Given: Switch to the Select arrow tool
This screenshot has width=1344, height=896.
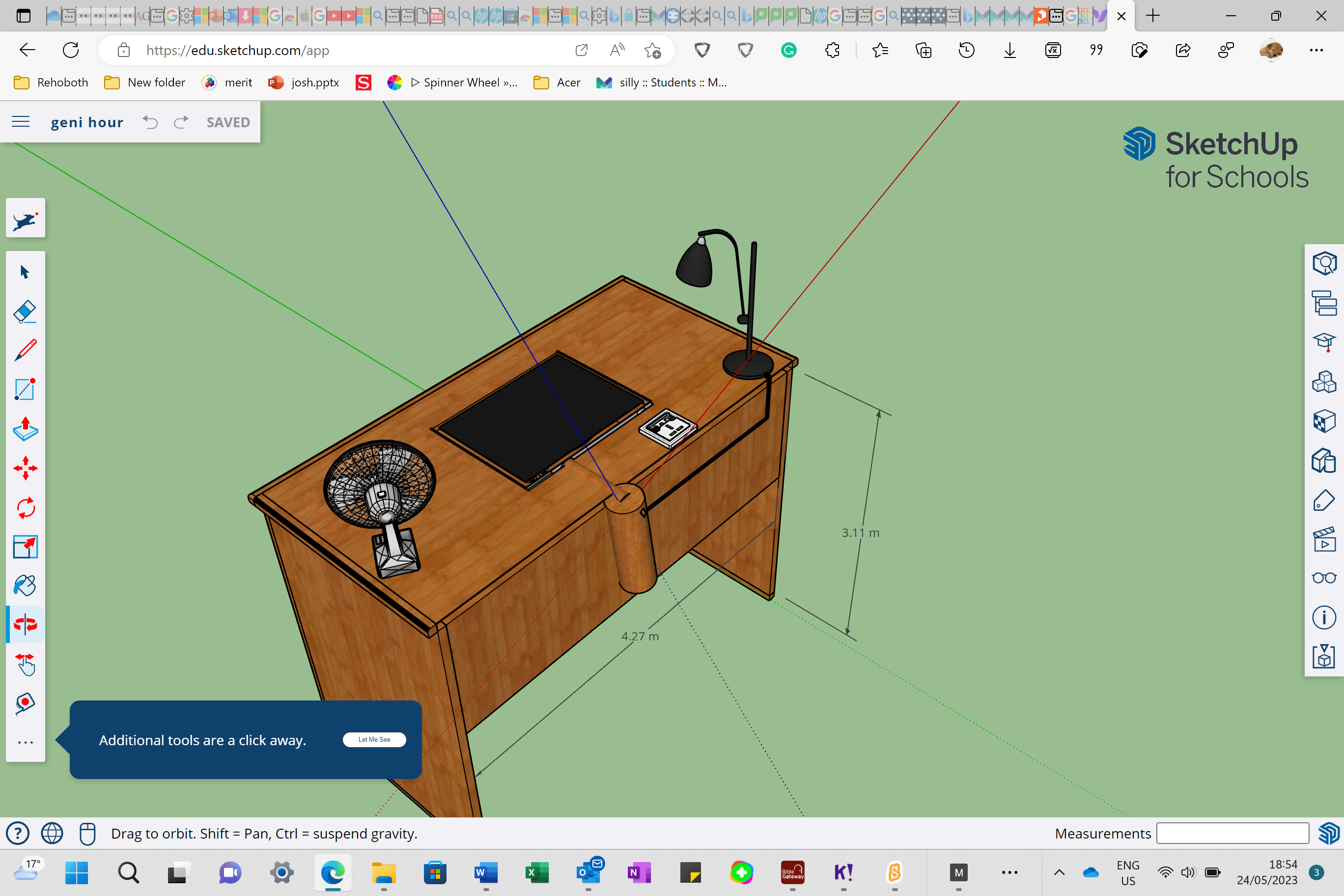Looking at the screenshot, I should pyautogui.click(x=25, y=273).
